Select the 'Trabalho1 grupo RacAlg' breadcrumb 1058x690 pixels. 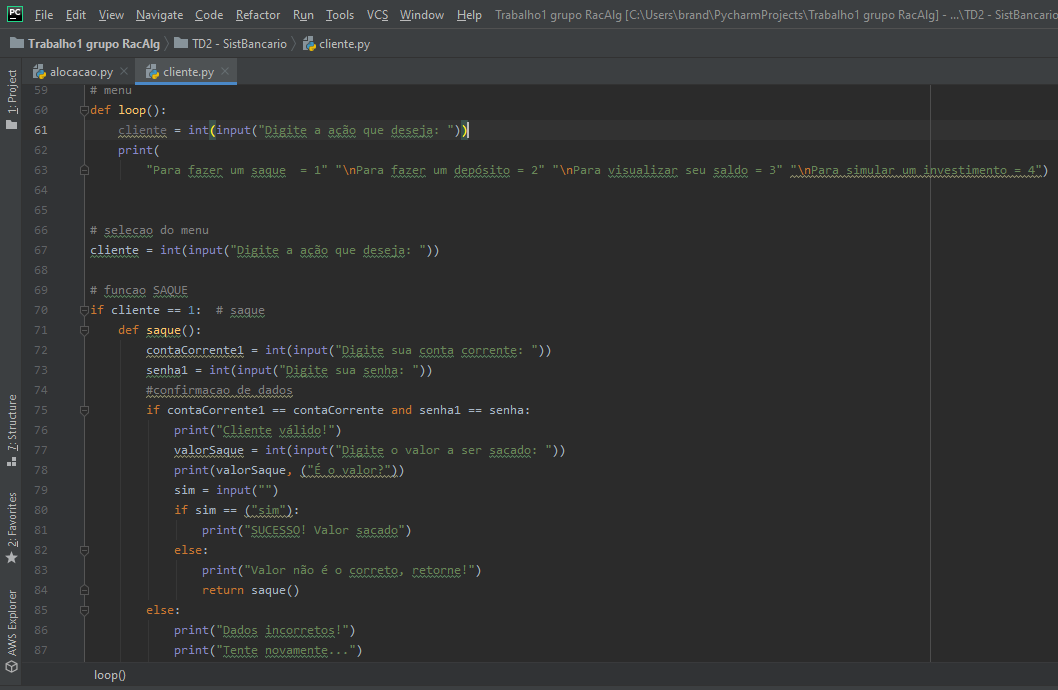click(x=85, y=44)
